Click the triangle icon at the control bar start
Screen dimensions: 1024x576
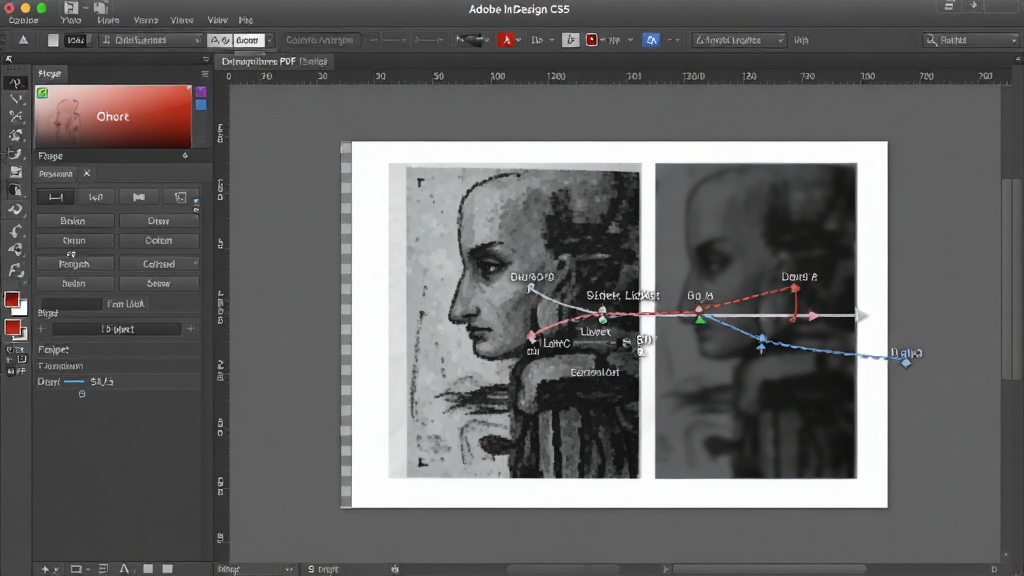24,40
